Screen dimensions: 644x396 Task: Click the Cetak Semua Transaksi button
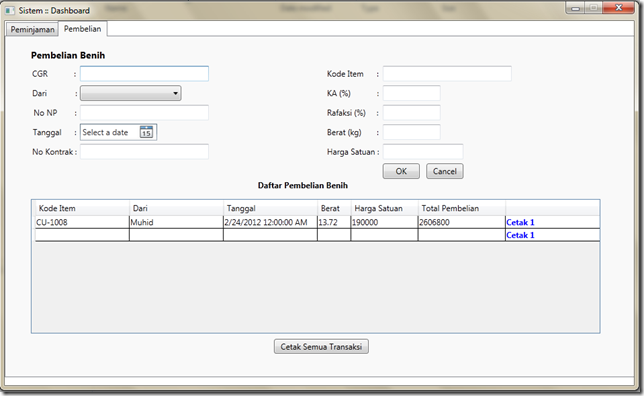(321, 347)
